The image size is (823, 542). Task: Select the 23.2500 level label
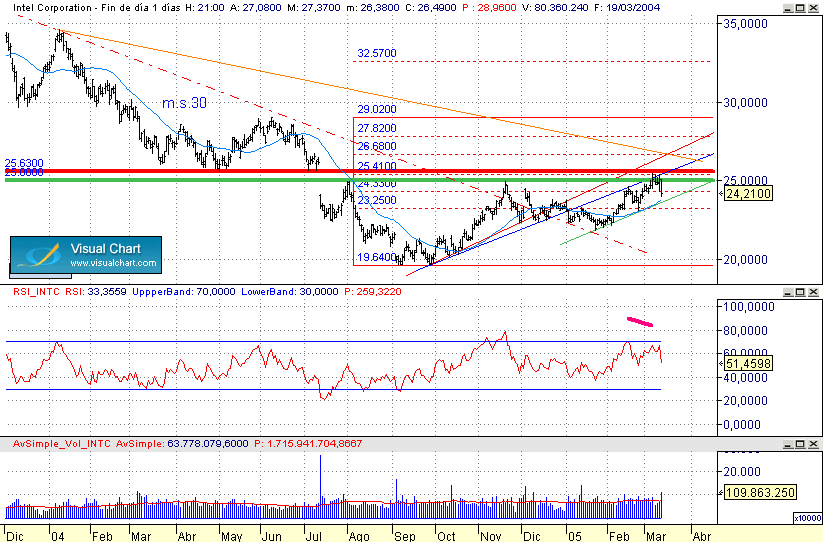[377, 200]
